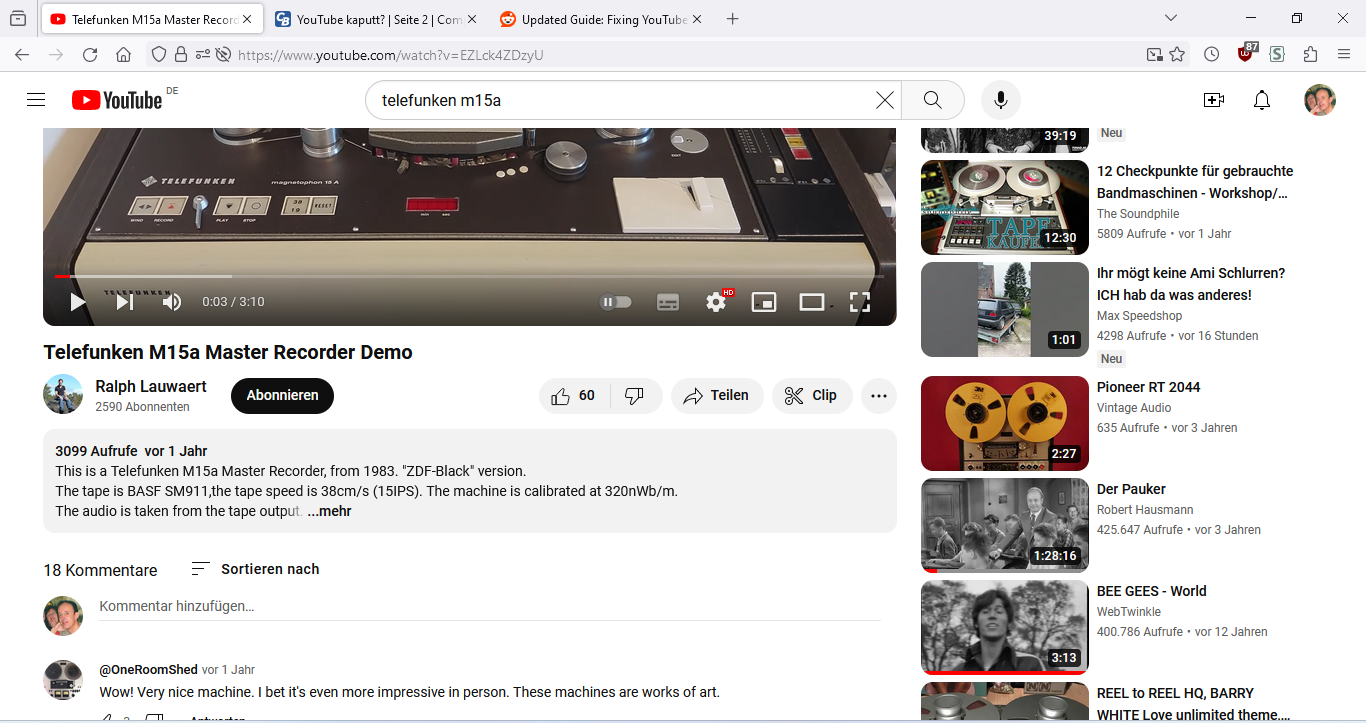Open the browser history clock icon

[1211, 55]
